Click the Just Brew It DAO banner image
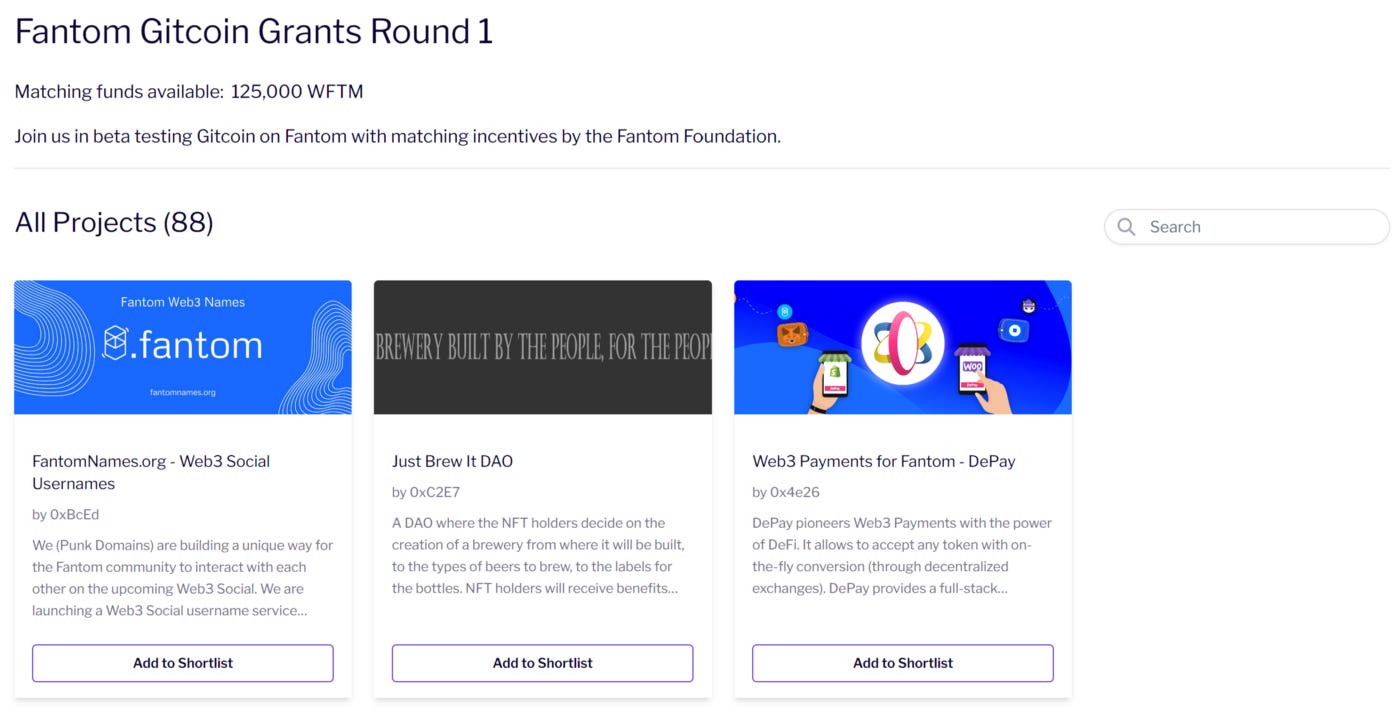 (x=542, y=347)
